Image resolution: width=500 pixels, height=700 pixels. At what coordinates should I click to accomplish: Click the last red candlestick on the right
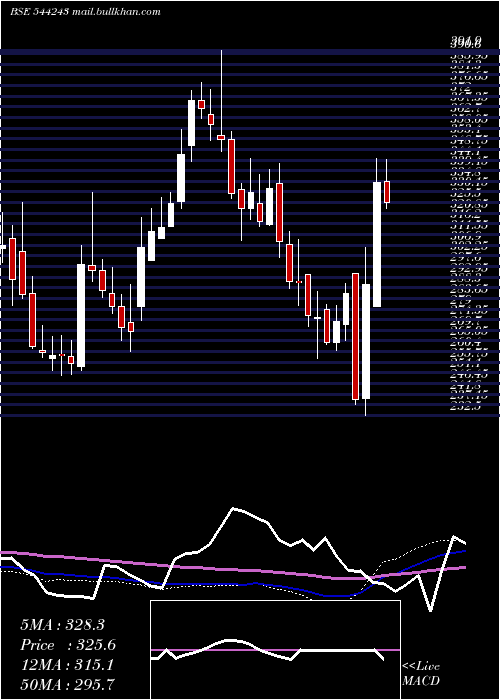click(x=387, y=184)
